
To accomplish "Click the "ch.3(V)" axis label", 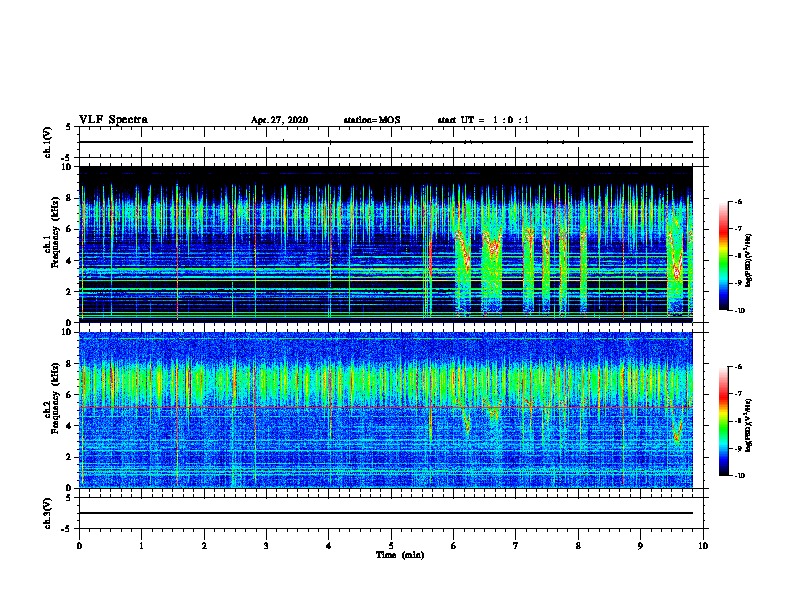I will (48, 513).
